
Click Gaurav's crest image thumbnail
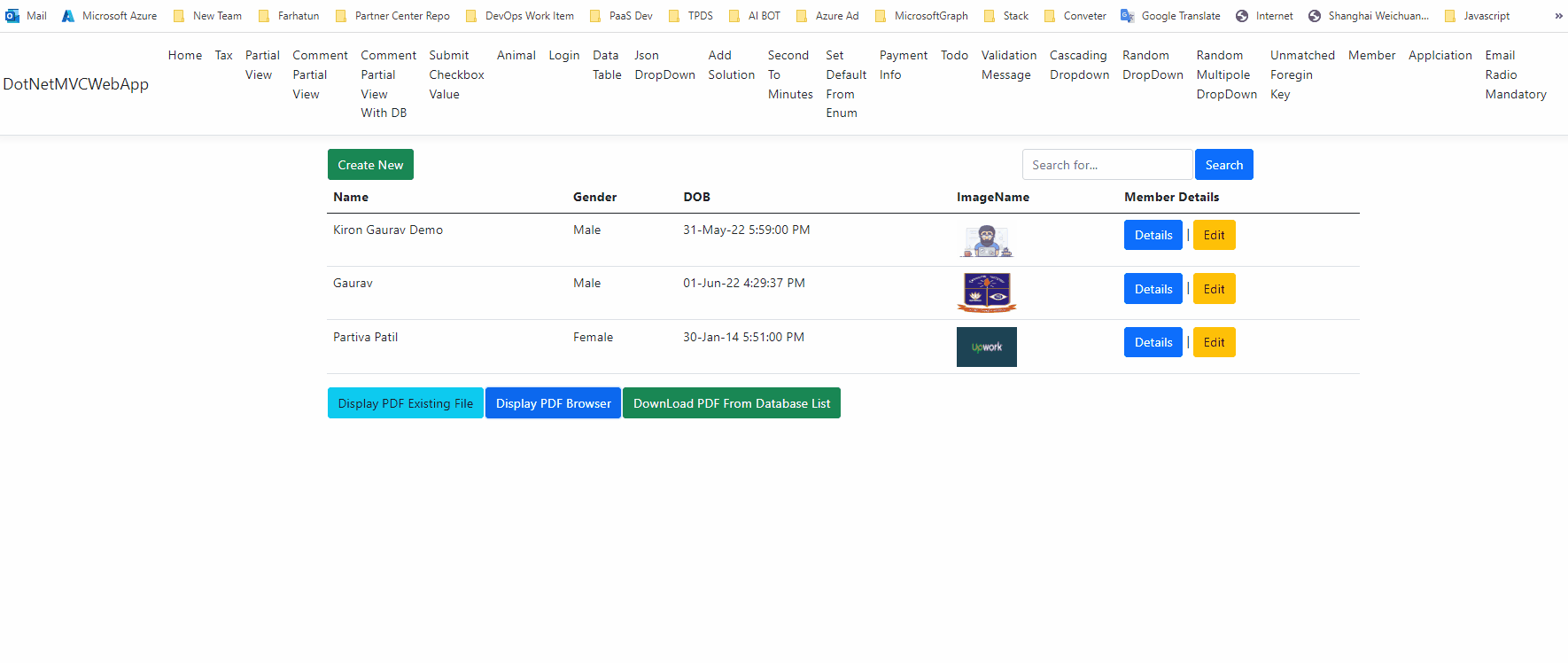pos(987,292)
